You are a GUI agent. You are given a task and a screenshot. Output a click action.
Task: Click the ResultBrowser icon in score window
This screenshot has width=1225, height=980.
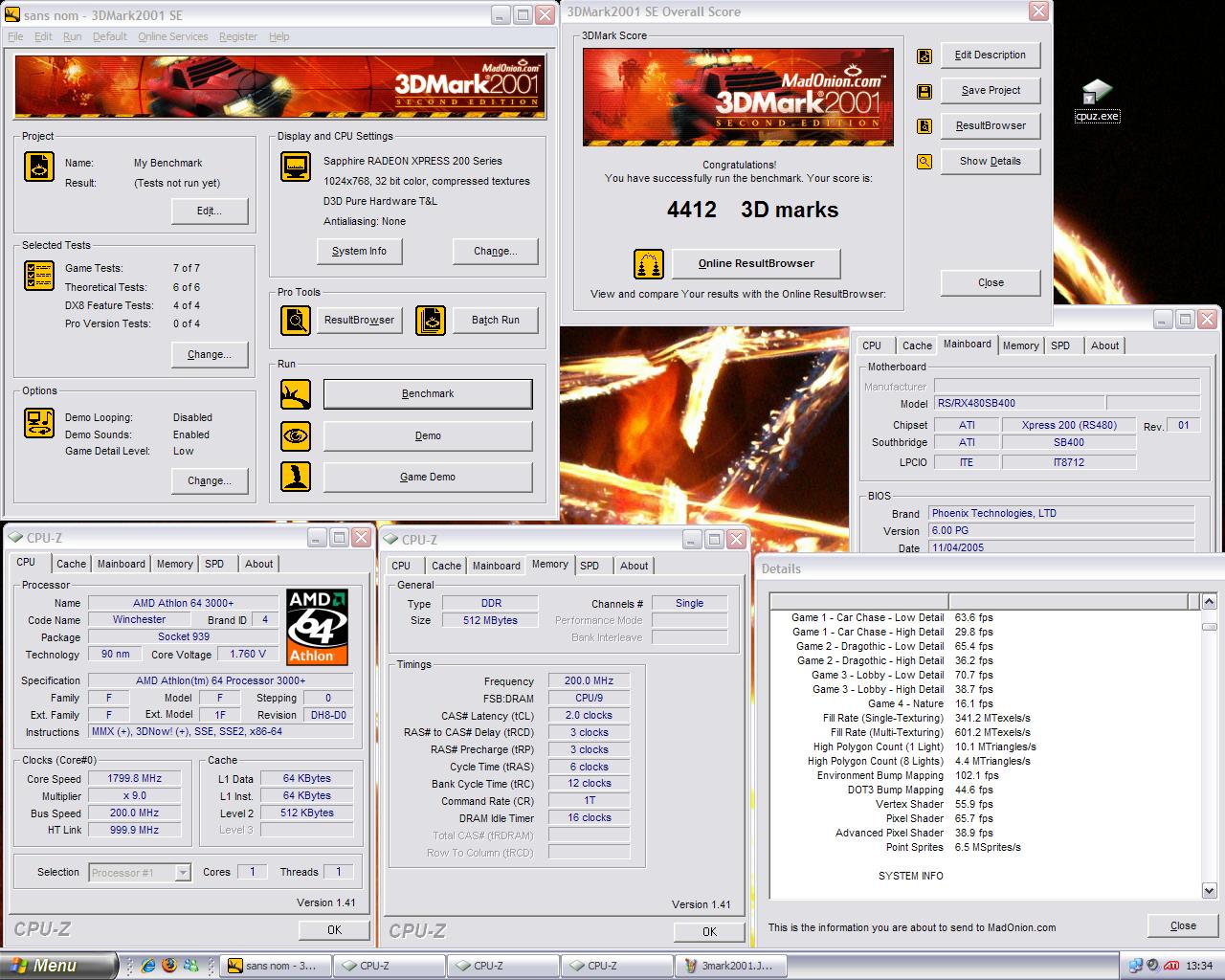point(924,126)
